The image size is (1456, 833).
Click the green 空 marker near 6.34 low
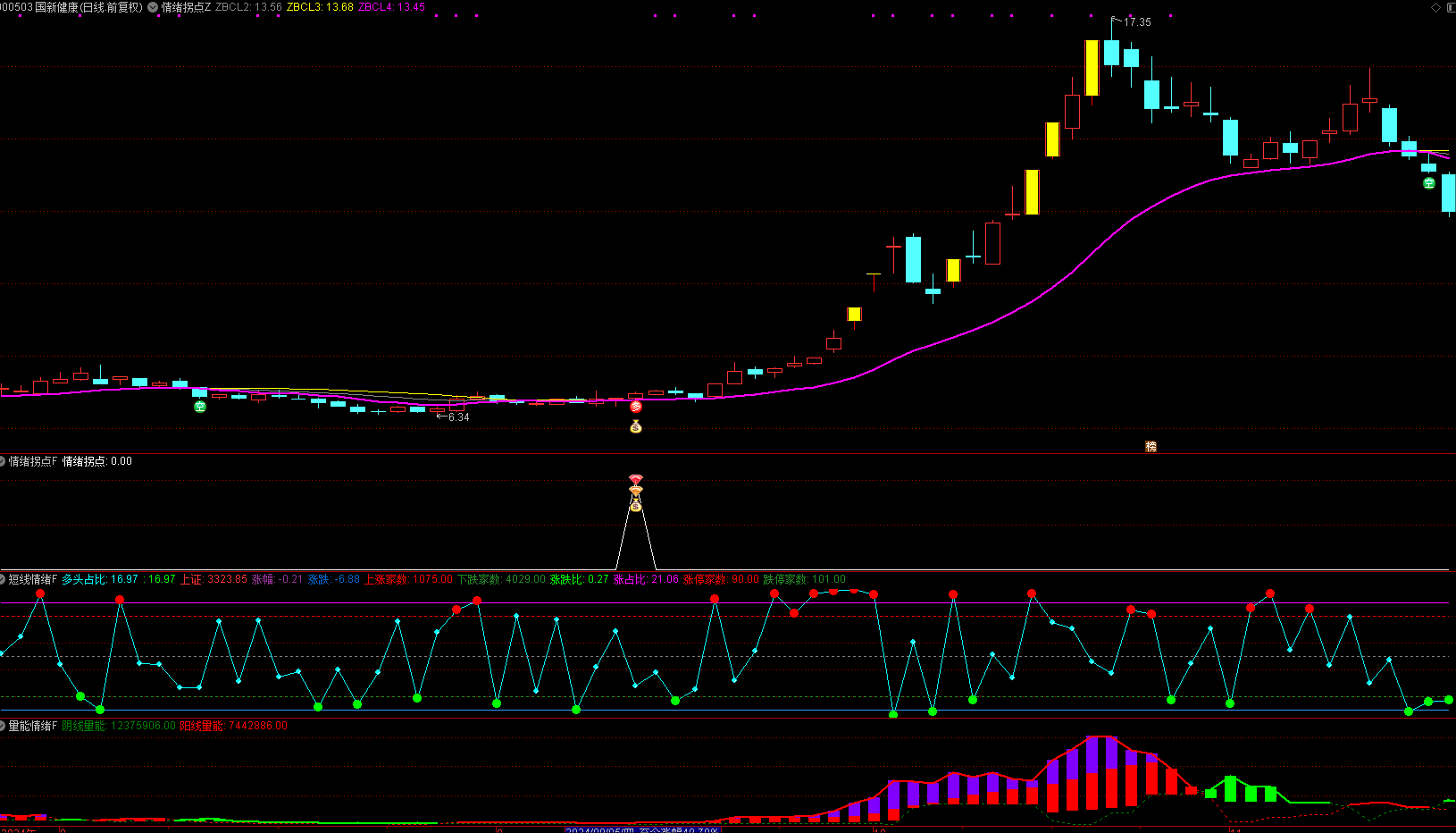point(200,407)
